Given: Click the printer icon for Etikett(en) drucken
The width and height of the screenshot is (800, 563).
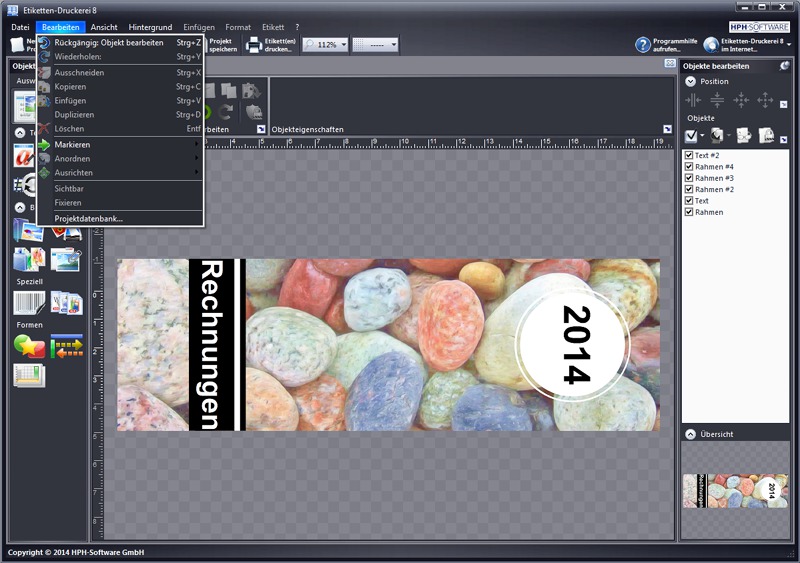Looking at the screenshot, I should [x=254, y=45].
